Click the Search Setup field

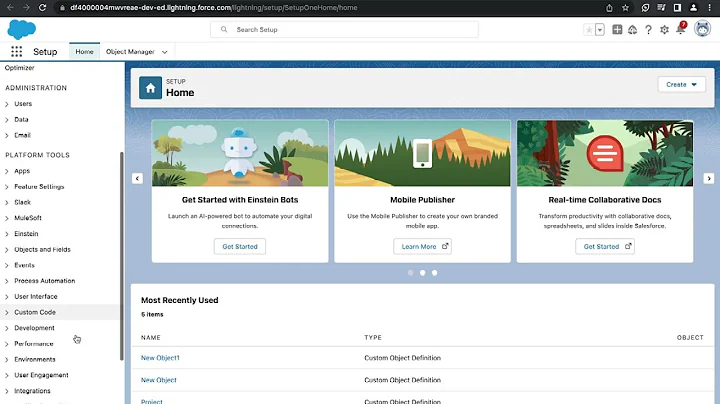[x=344, y=29]
